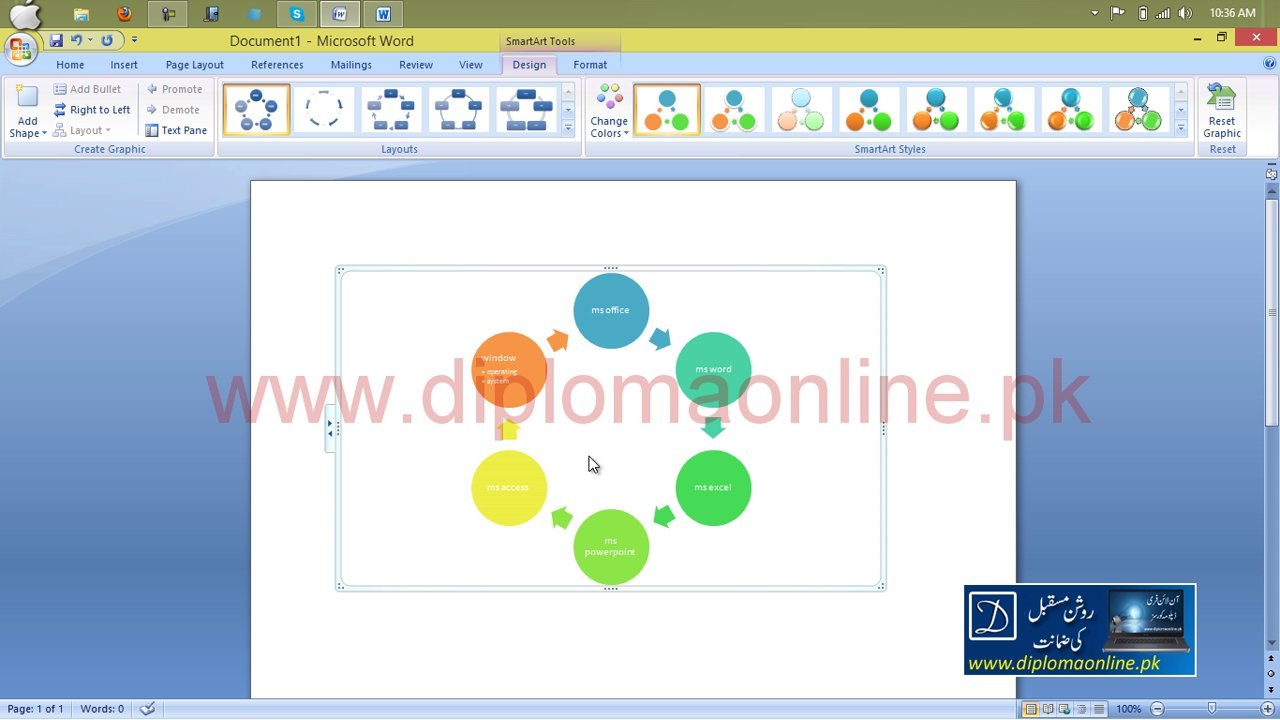Select the 'ms word' circle shape
Screen dimensions: 1280x720
click(713, 369)
